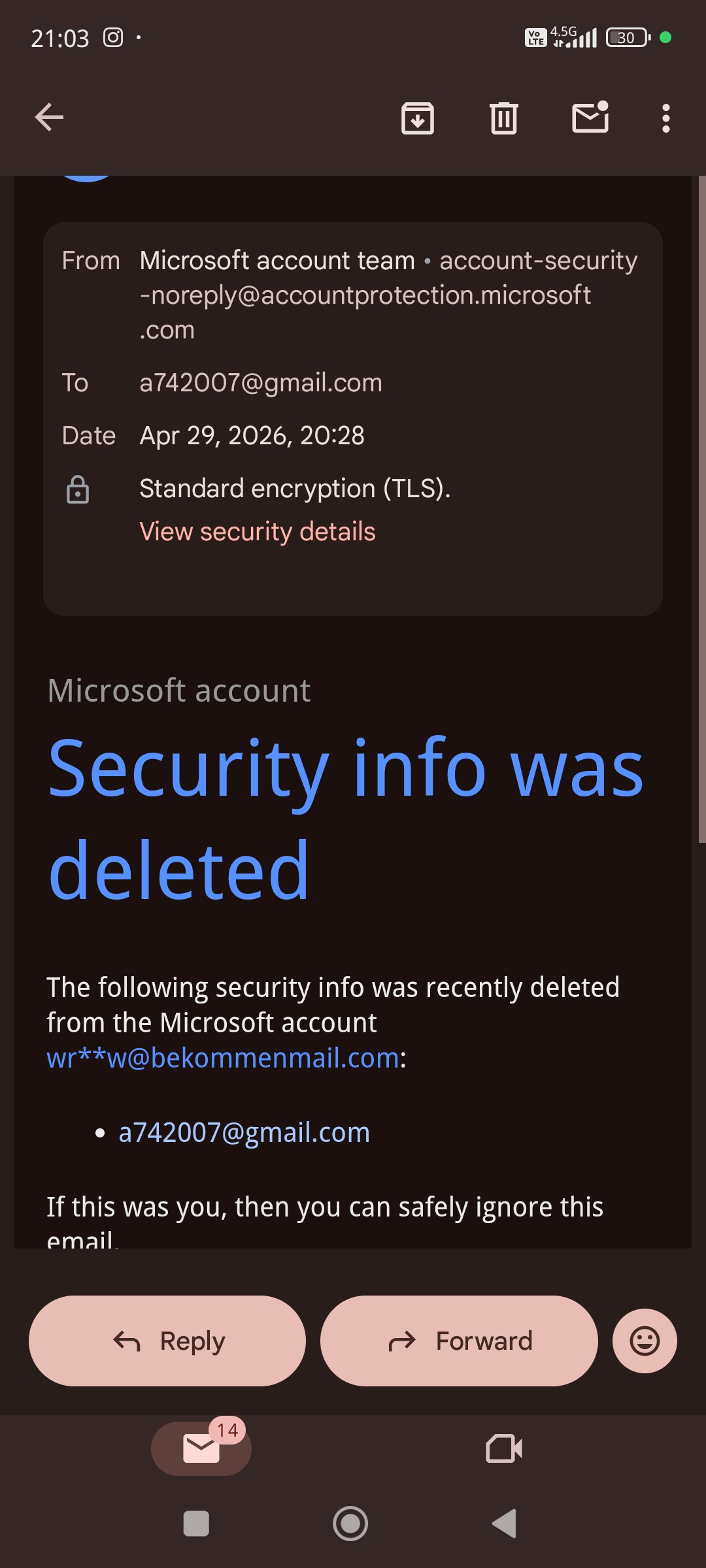The image size is (706, 1568).
Task: Delete the email using the trash icon
Action: click(x=503, y=118)
